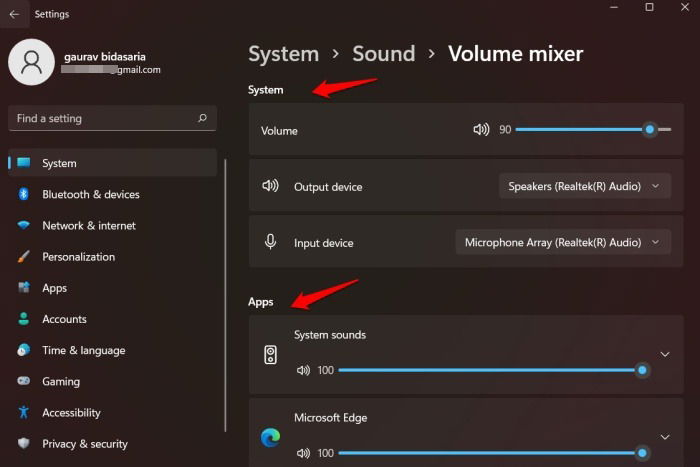700x467 pixels.
Task: Mute the system Volume speaker icon
Action: click(481, 130)
